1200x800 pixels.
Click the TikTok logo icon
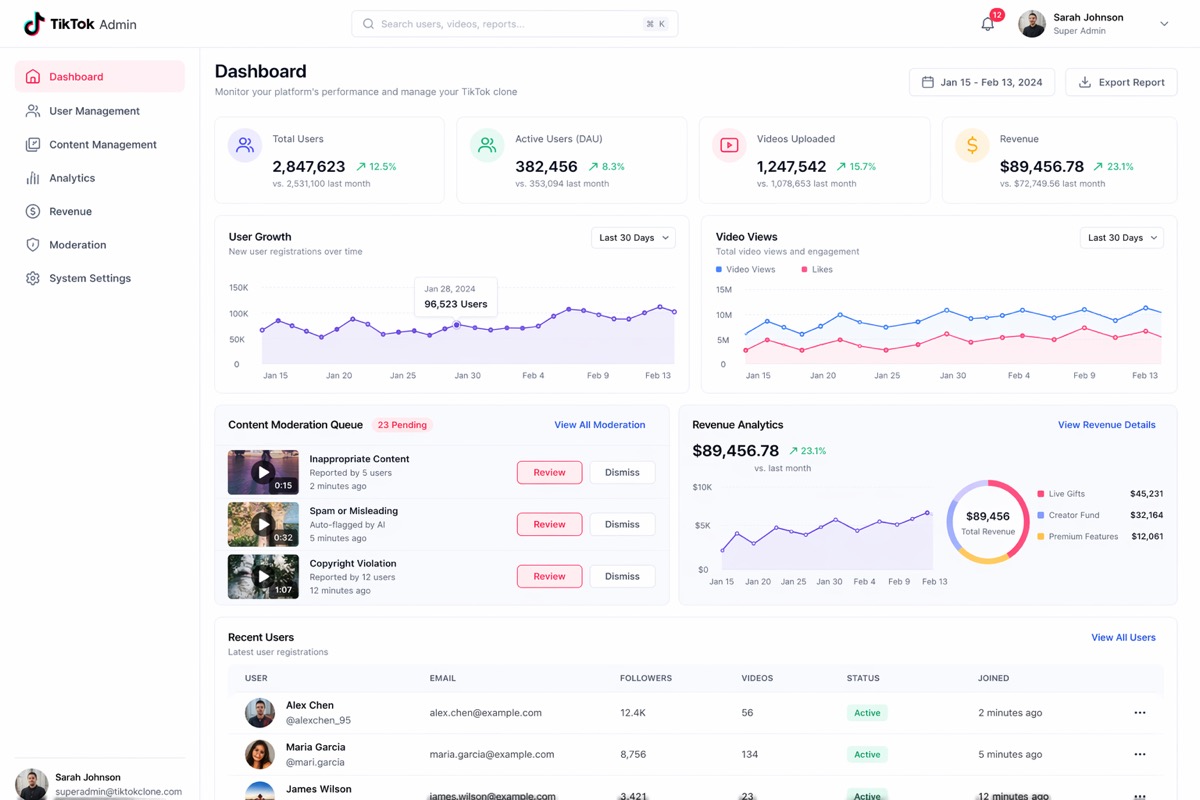(x=34, y=24)
